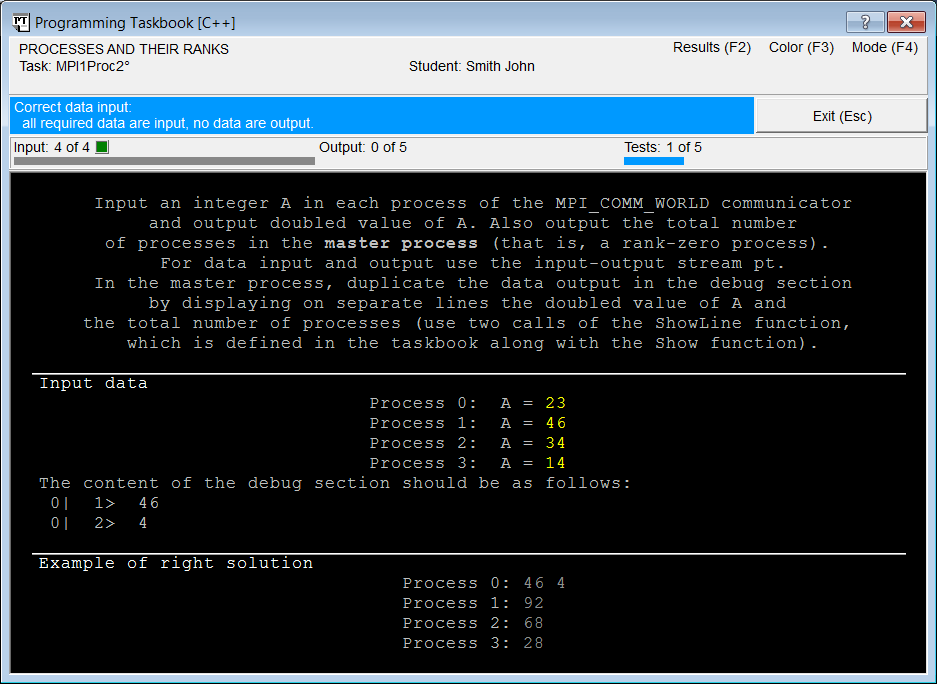The image size is (937, 684).
Task: Click Example of right solution heading
Action: pyautogui.click(x=176, y=563)
